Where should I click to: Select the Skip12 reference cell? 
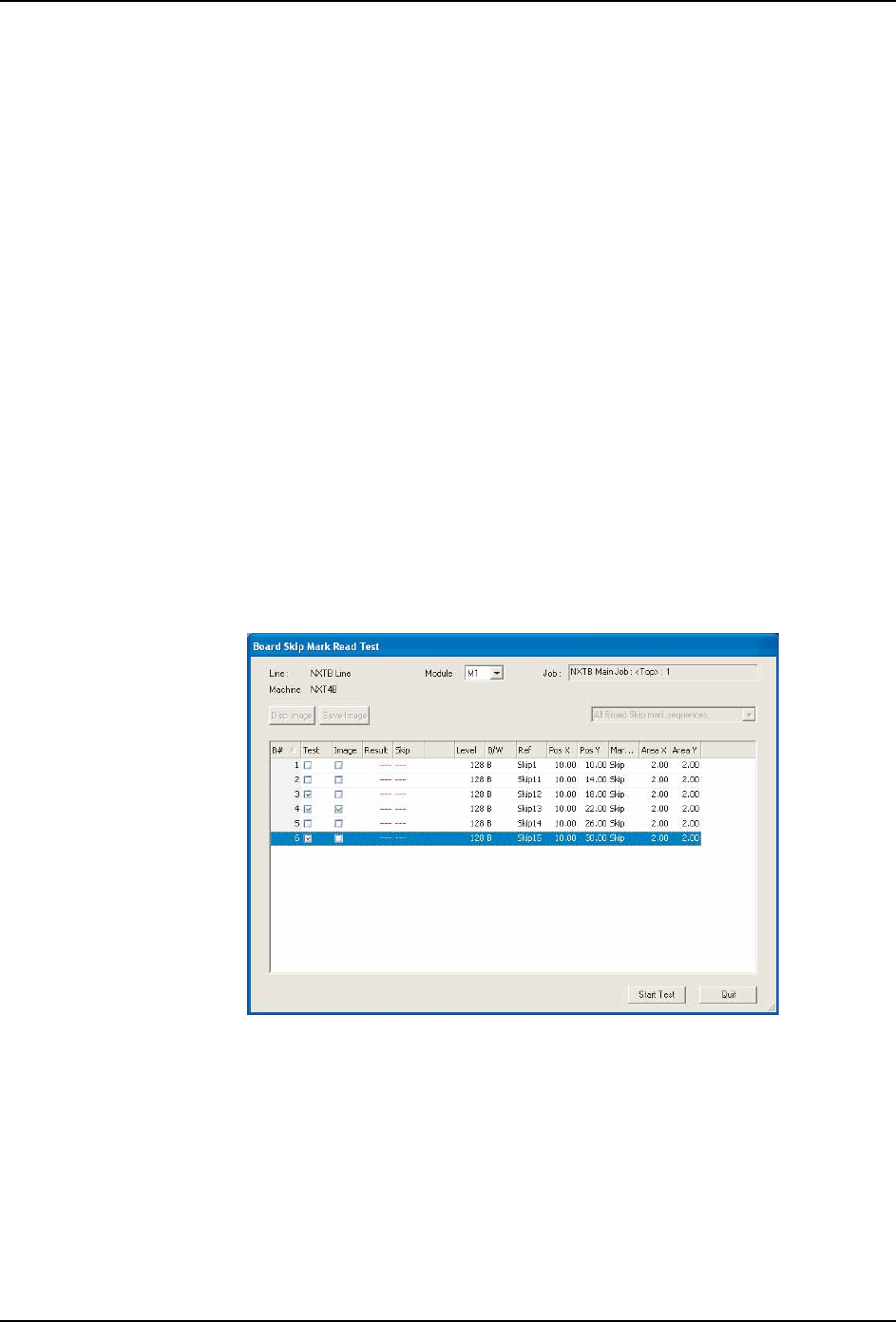coord(529,795)
